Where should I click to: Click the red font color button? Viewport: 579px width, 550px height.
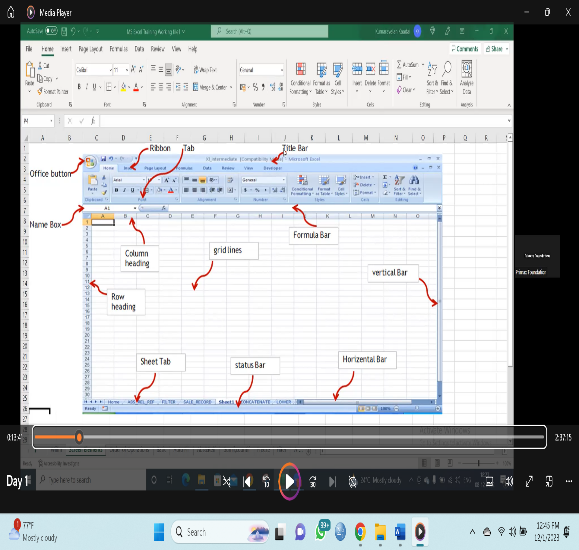[136, 87]
